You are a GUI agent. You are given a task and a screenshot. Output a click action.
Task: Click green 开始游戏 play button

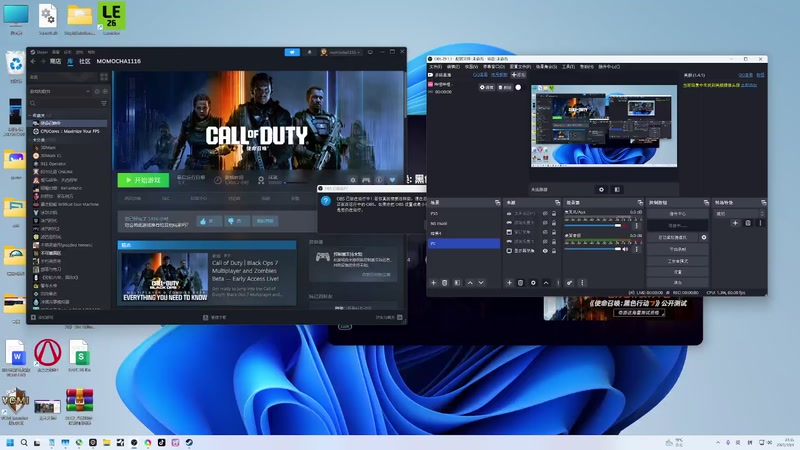(x=143, y=180)
